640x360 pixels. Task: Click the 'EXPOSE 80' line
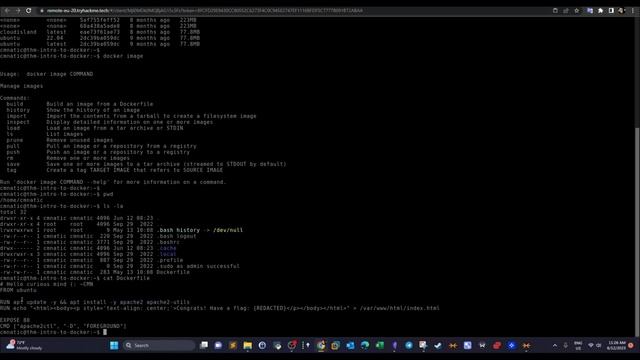pos(15,320)
